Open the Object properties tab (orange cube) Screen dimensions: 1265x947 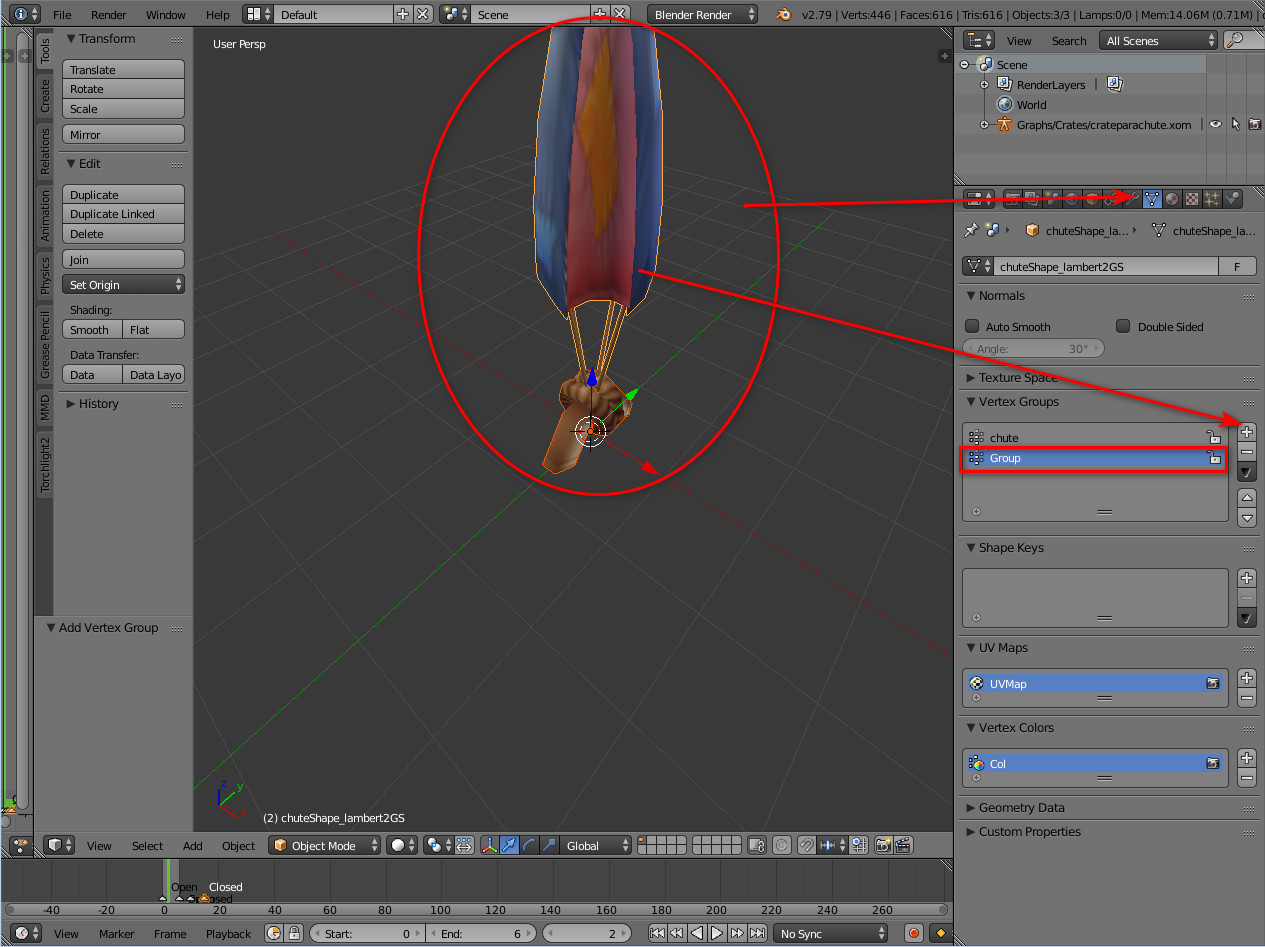click(x=1092, y=198)
